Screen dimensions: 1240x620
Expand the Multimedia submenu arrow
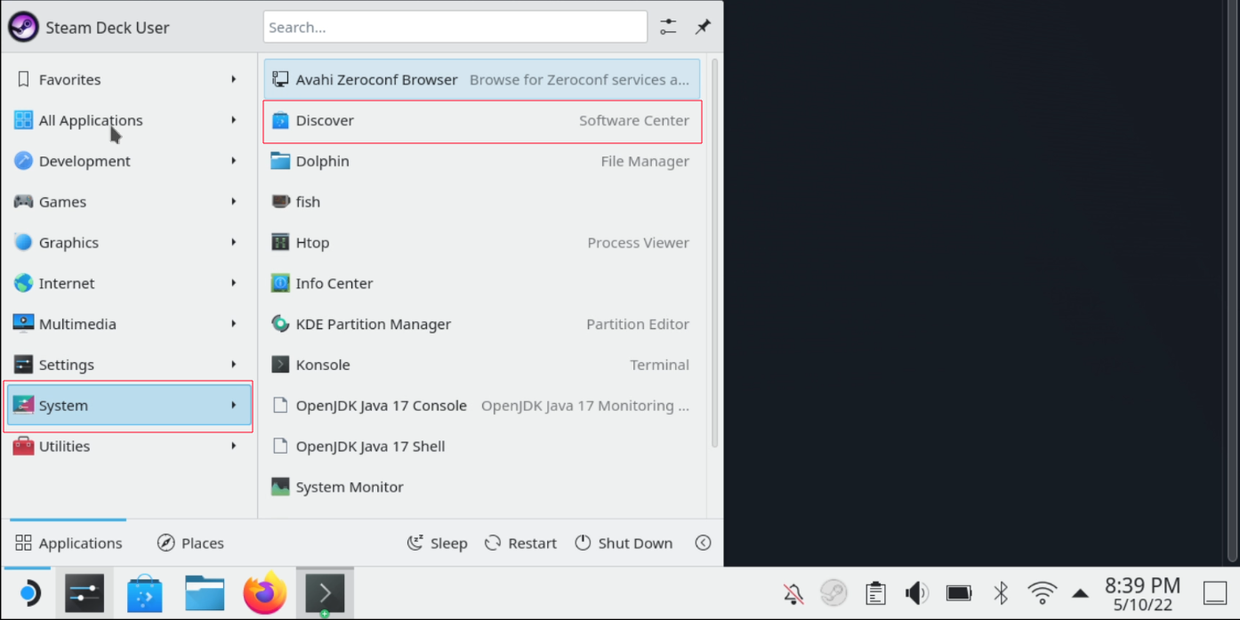click(x=234, y=325)
